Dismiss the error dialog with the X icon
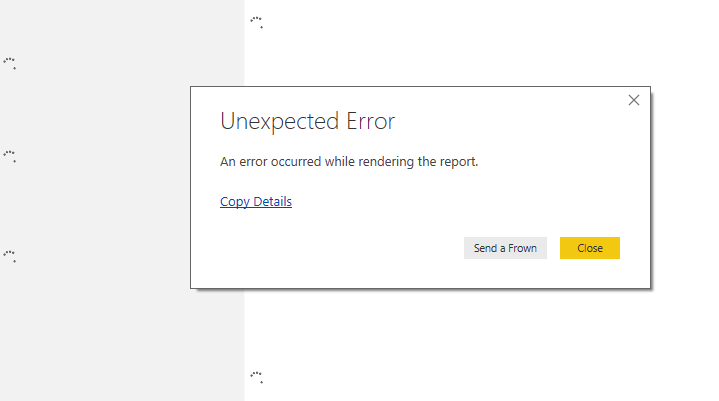719x401 pixels. (x=634, y=100)
